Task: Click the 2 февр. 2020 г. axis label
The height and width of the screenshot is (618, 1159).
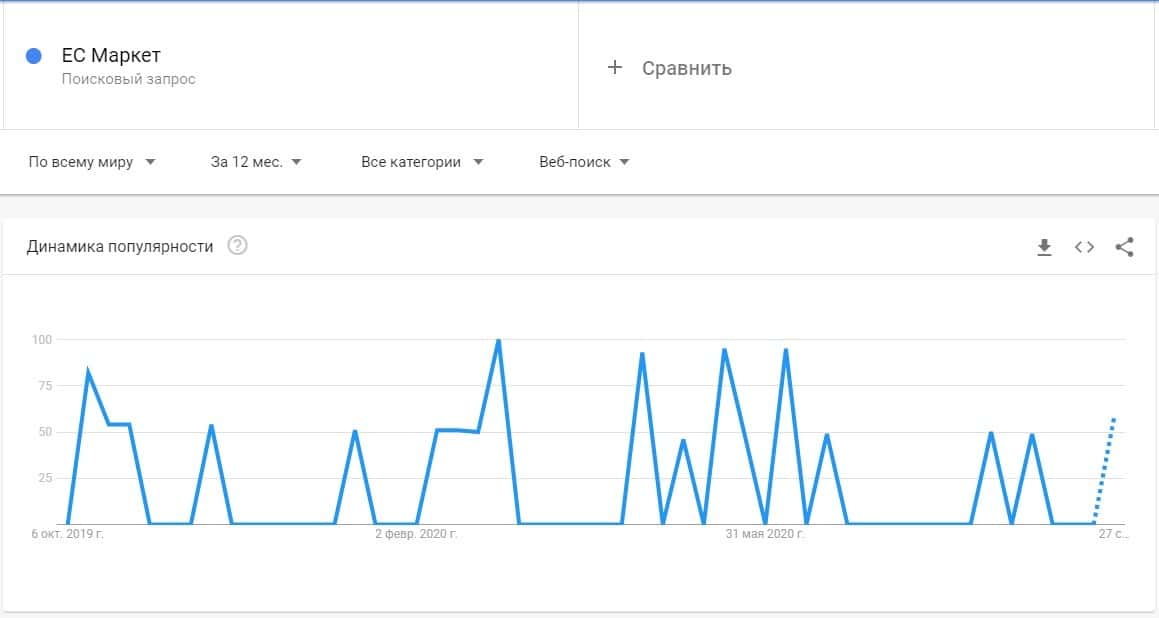Action: tap(416, 534)
